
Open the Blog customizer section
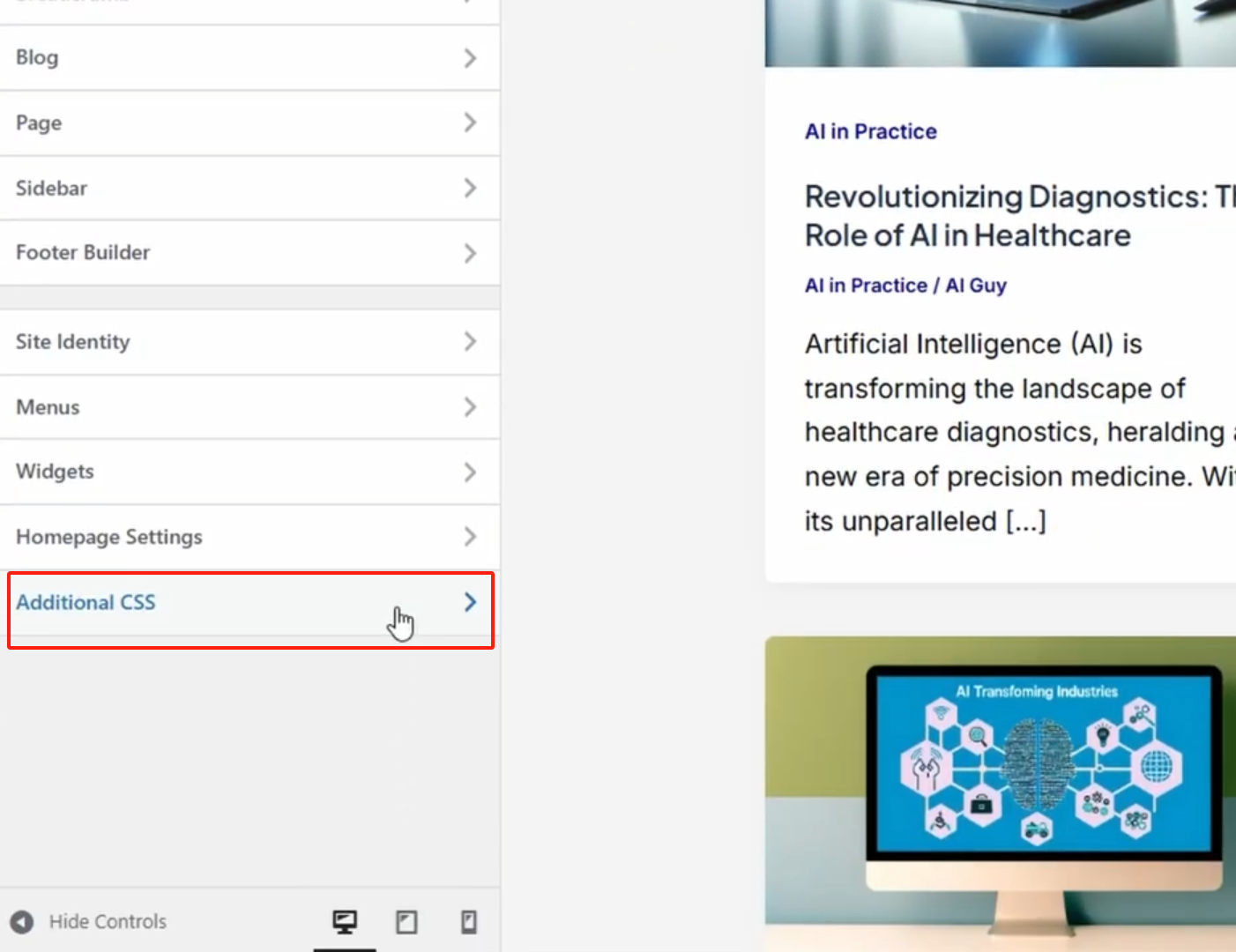(x=249, y=58)
